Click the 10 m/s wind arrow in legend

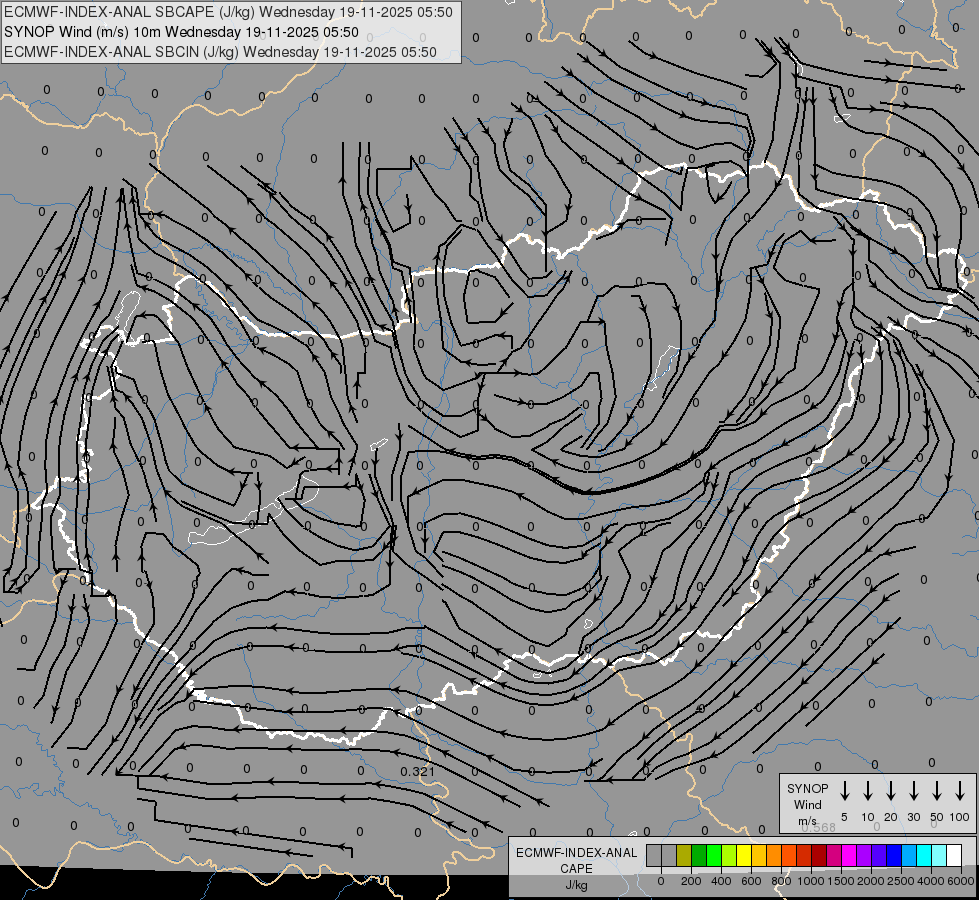pos(868,791)
